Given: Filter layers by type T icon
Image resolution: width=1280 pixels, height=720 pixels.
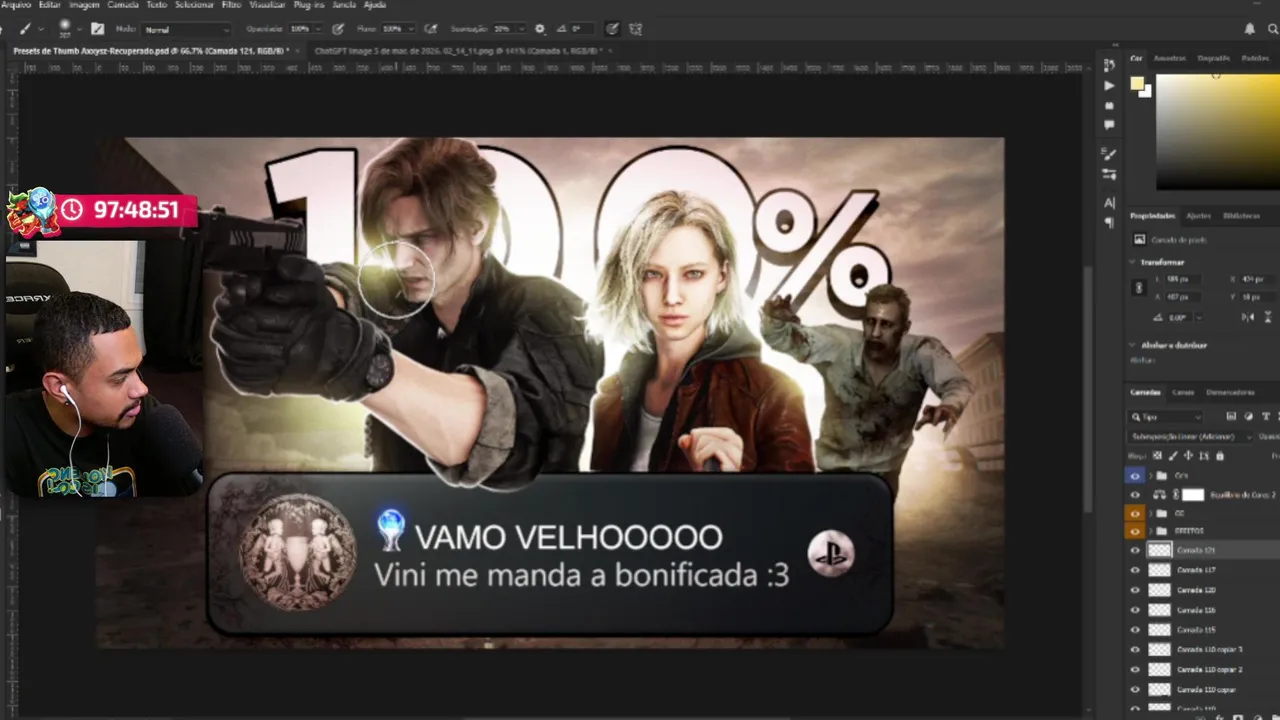Looking at the screenshot, I should (1266, 416).
